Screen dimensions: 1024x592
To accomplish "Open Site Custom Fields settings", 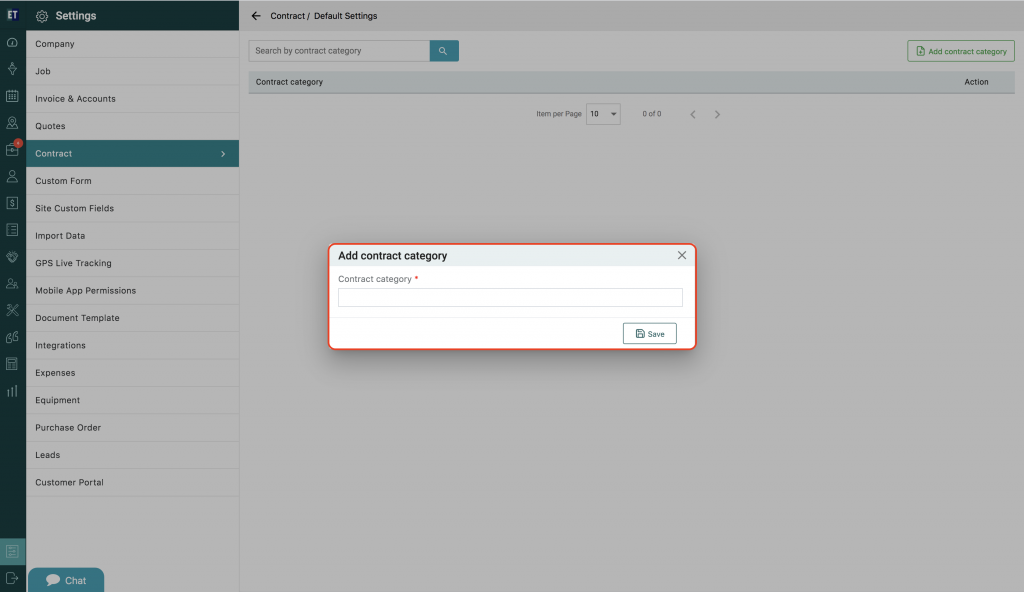I will pos(133,208).
